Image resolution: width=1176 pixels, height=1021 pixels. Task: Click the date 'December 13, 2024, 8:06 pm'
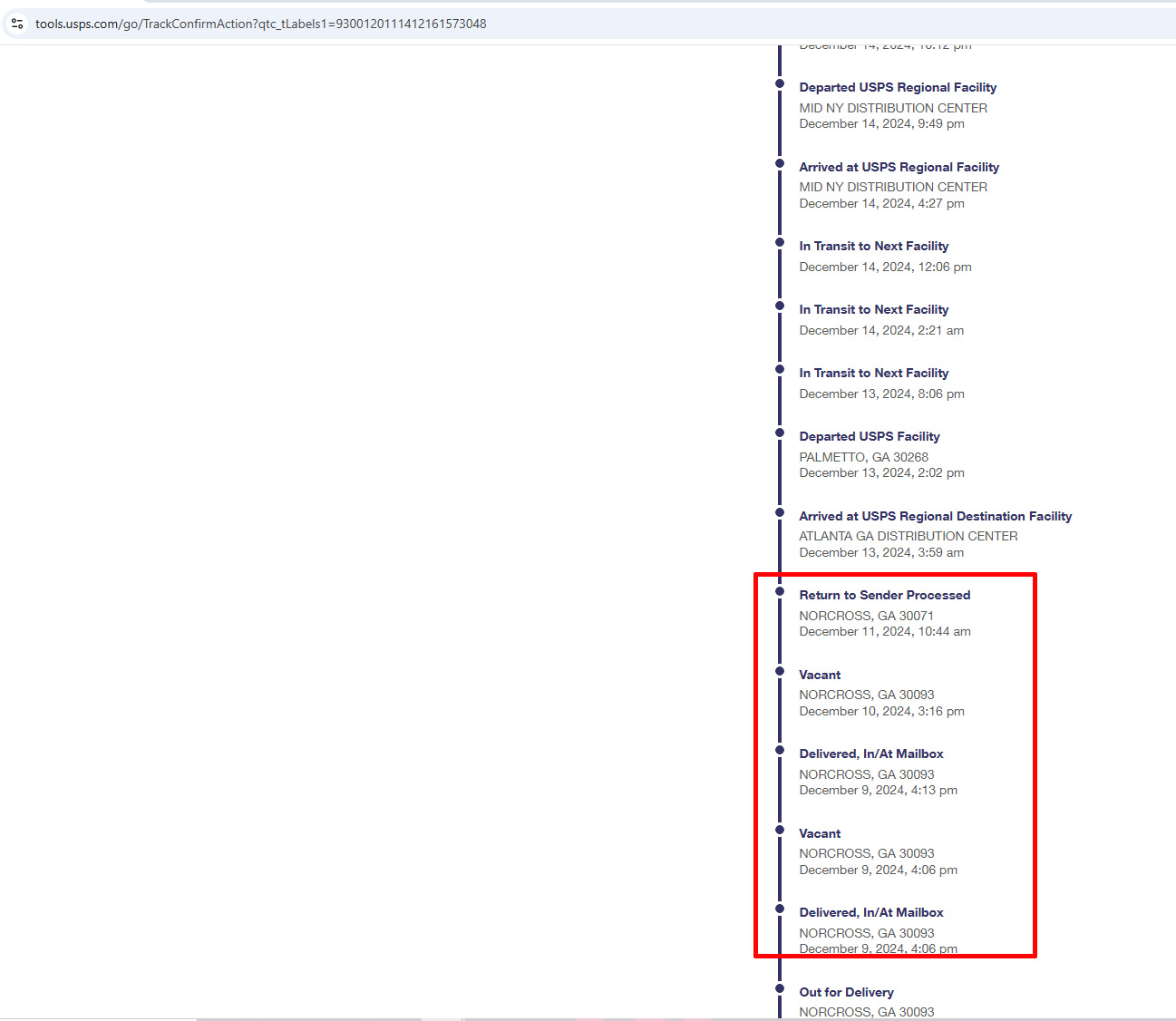881,394
